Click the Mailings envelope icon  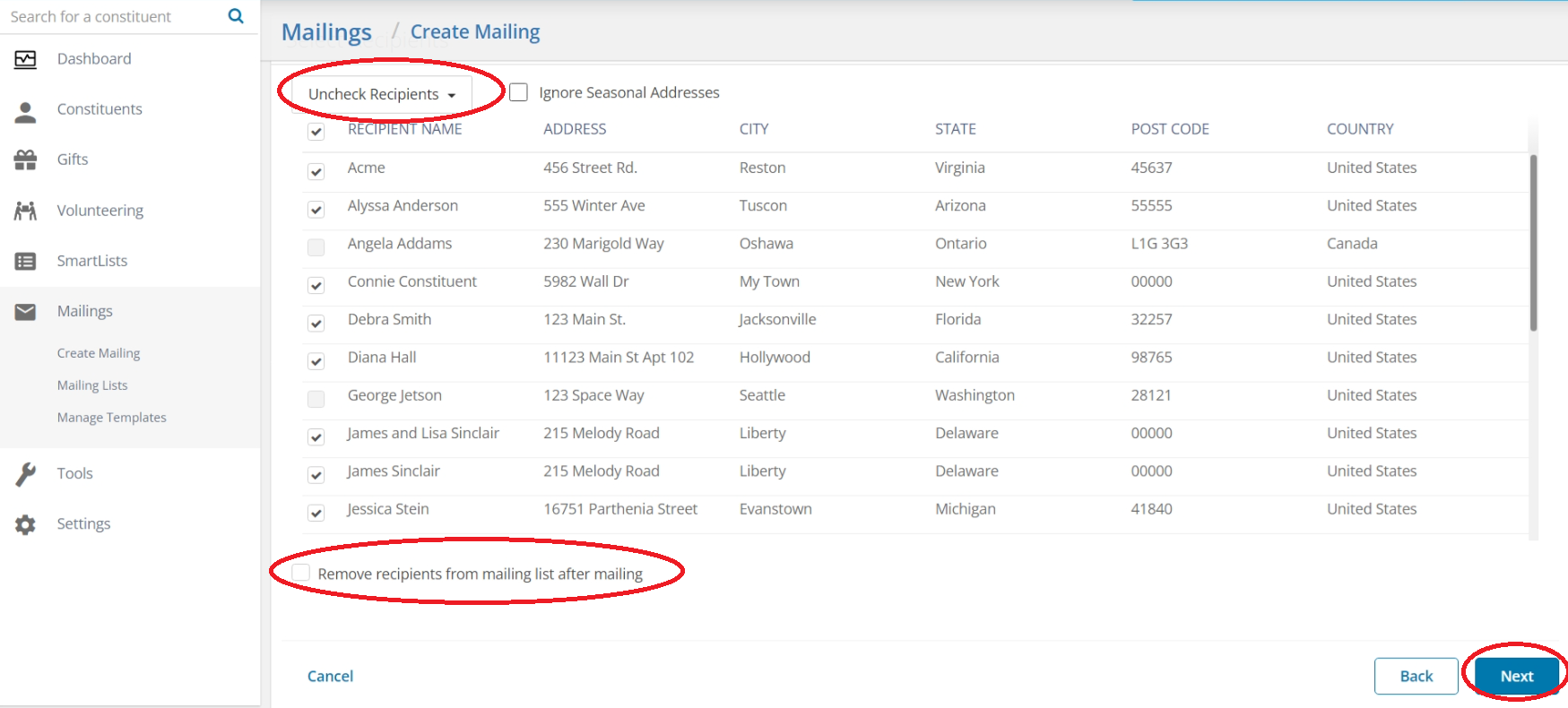(x=25, y=311)
